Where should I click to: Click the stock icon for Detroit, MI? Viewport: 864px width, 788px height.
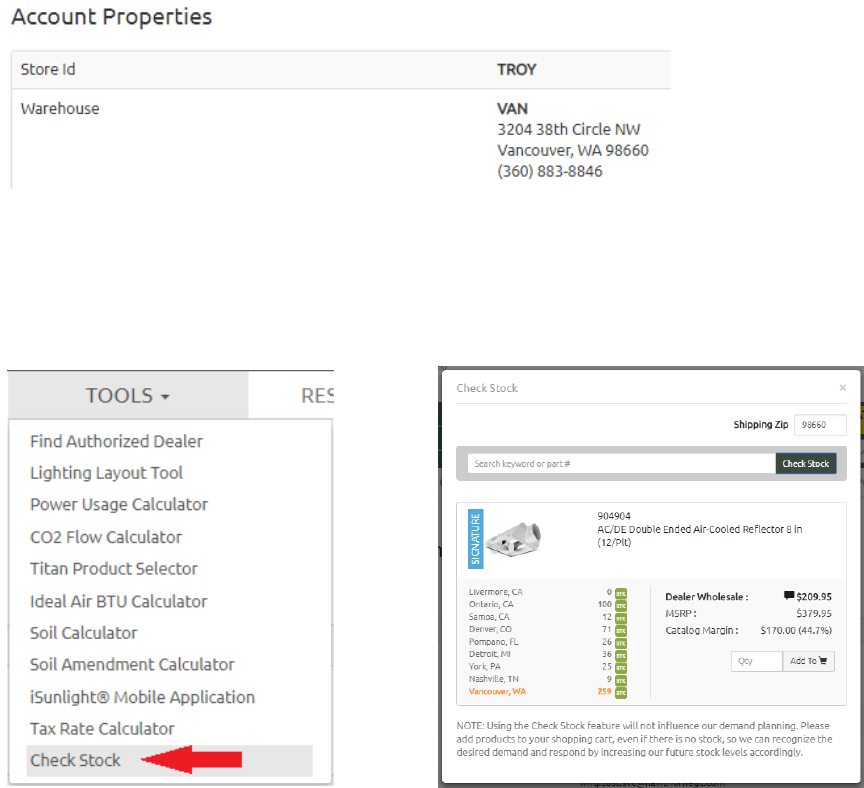(x=621, y=655)
